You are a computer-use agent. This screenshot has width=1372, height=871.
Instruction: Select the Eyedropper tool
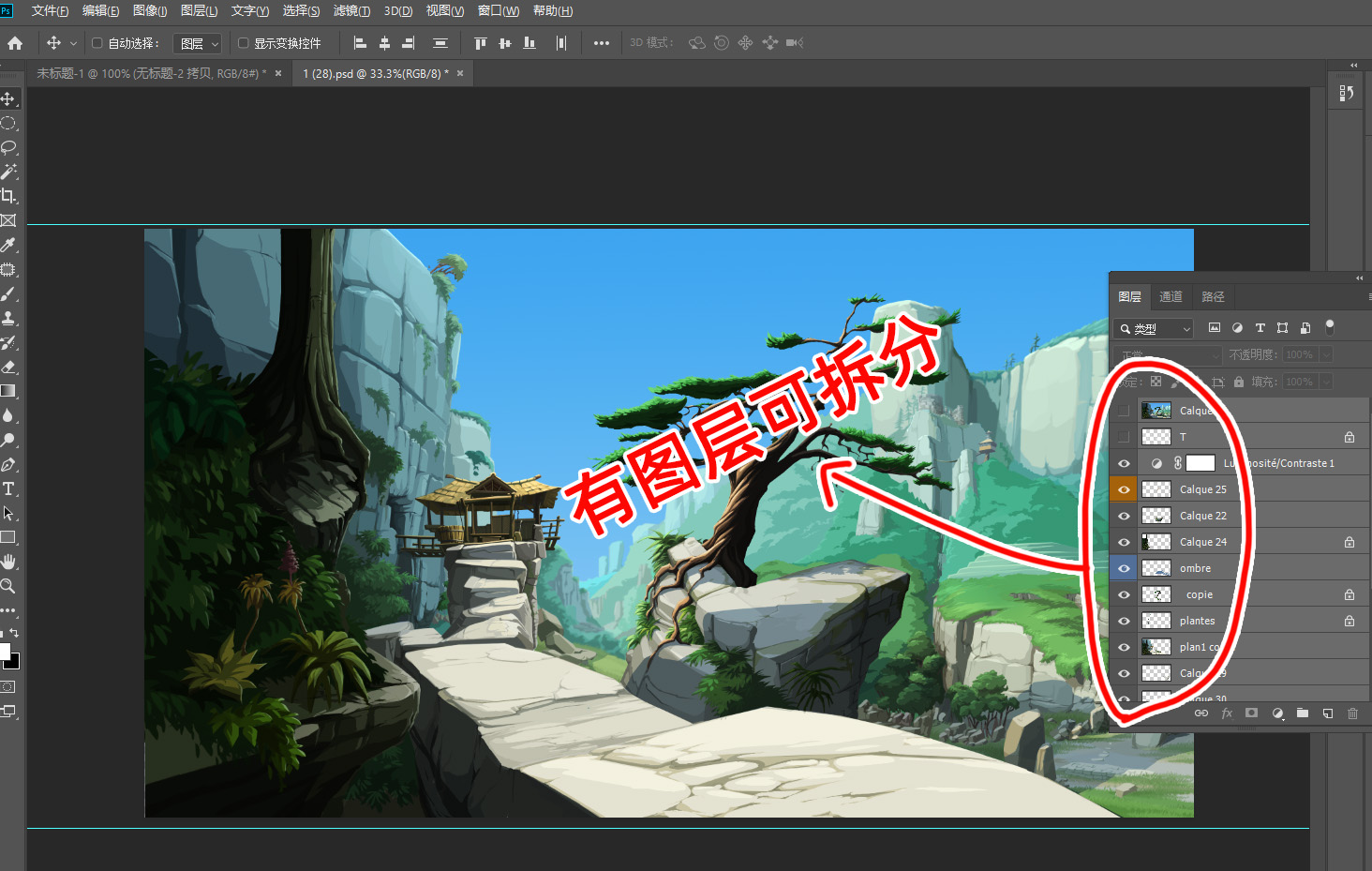(7, 245)
